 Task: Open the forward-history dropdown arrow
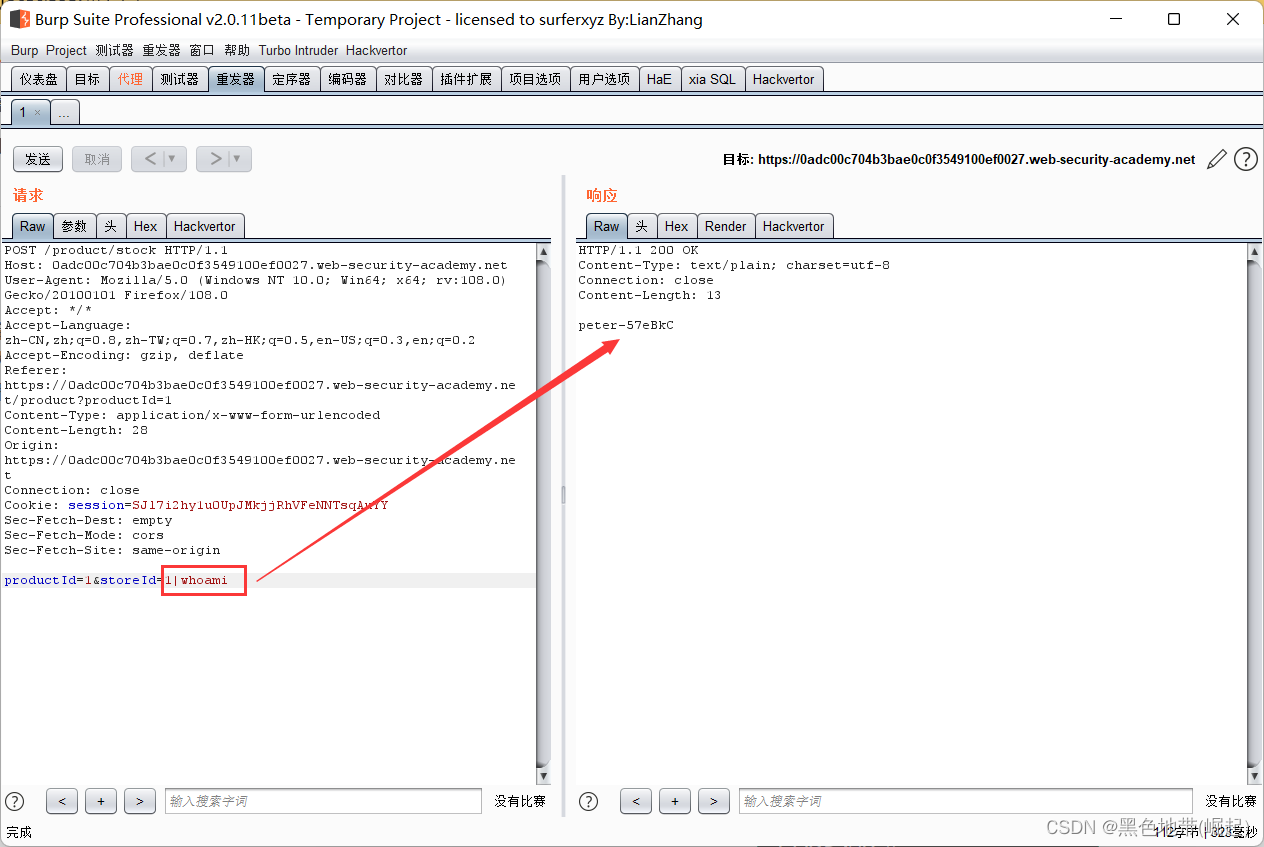point(239,159)
